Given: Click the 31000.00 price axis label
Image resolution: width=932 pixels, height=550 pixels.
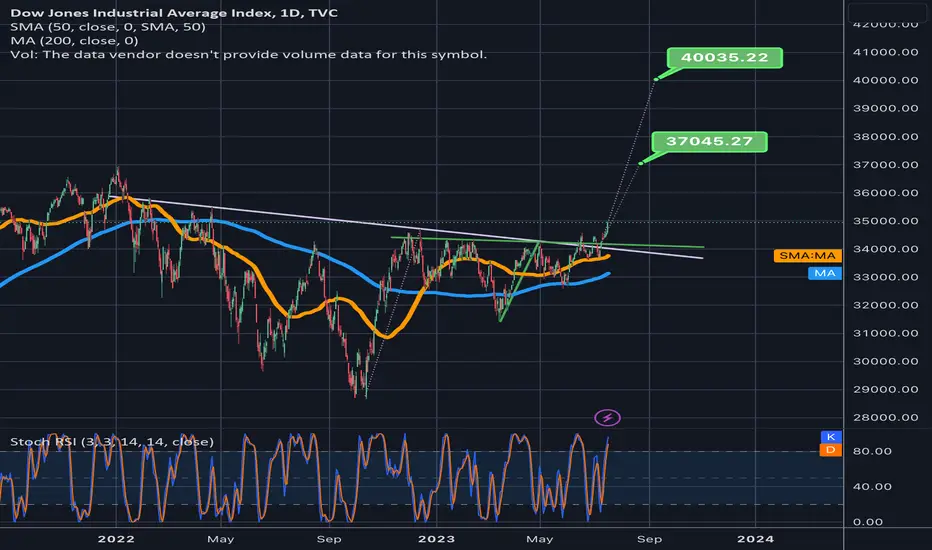Looking at the screenshot, I should pyautogui.click(x=886, y=334).
